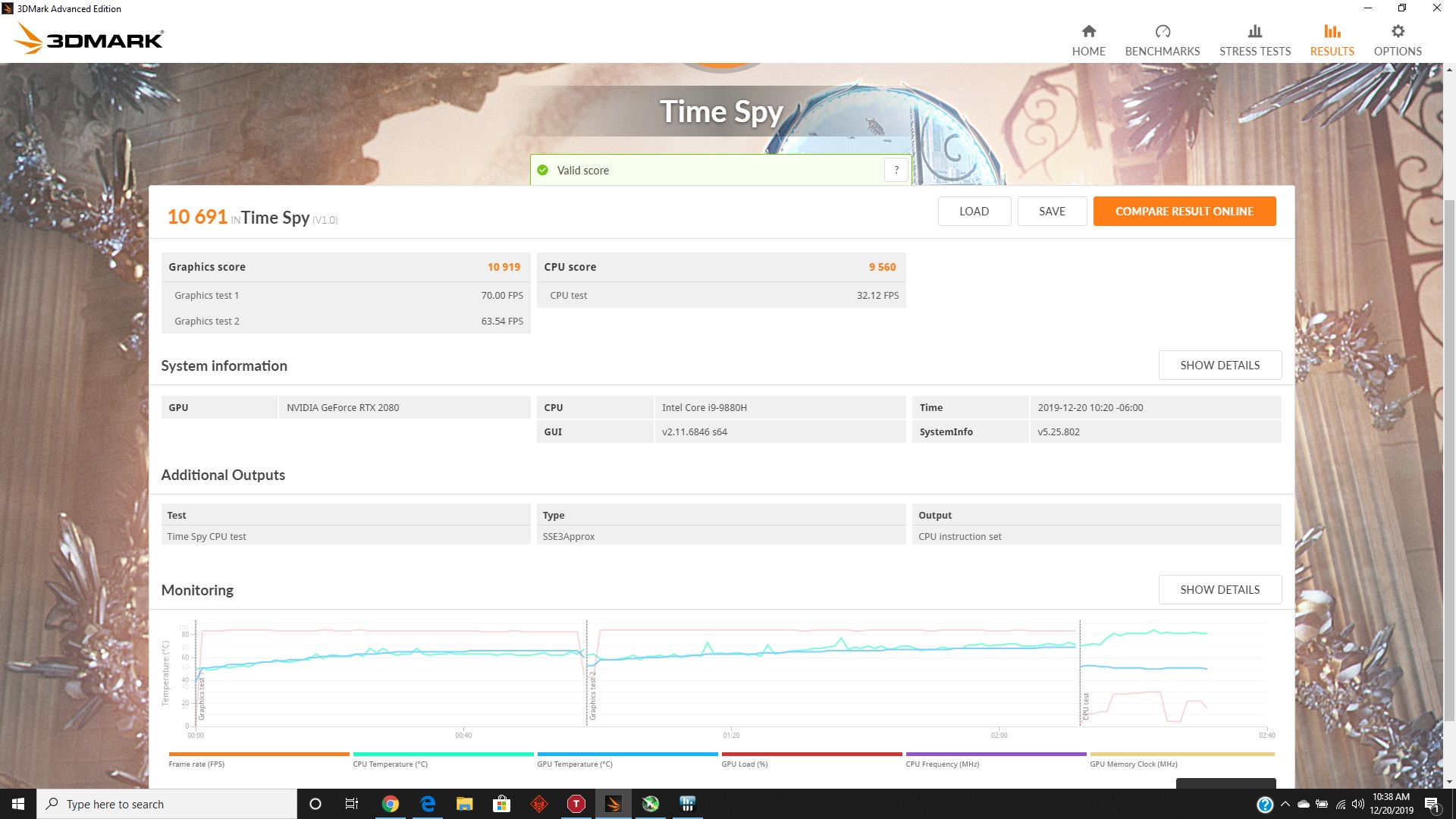
Task: Click the SystemInfo version v5.25.802
Action: coord(1058,431)
